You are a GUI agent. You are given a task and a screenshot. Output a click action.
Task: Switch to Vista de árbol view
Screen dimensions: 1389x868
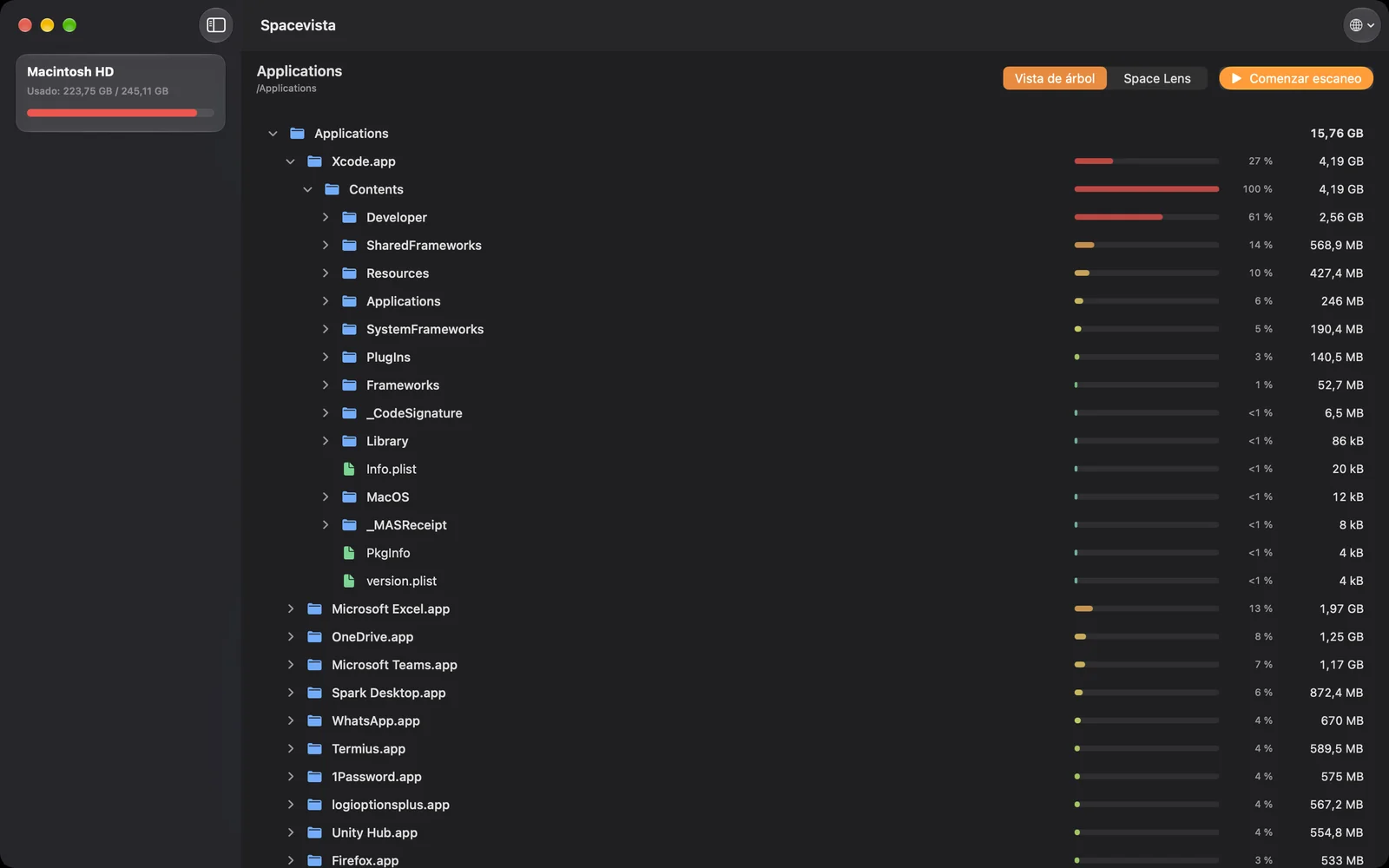(1055, 78)
